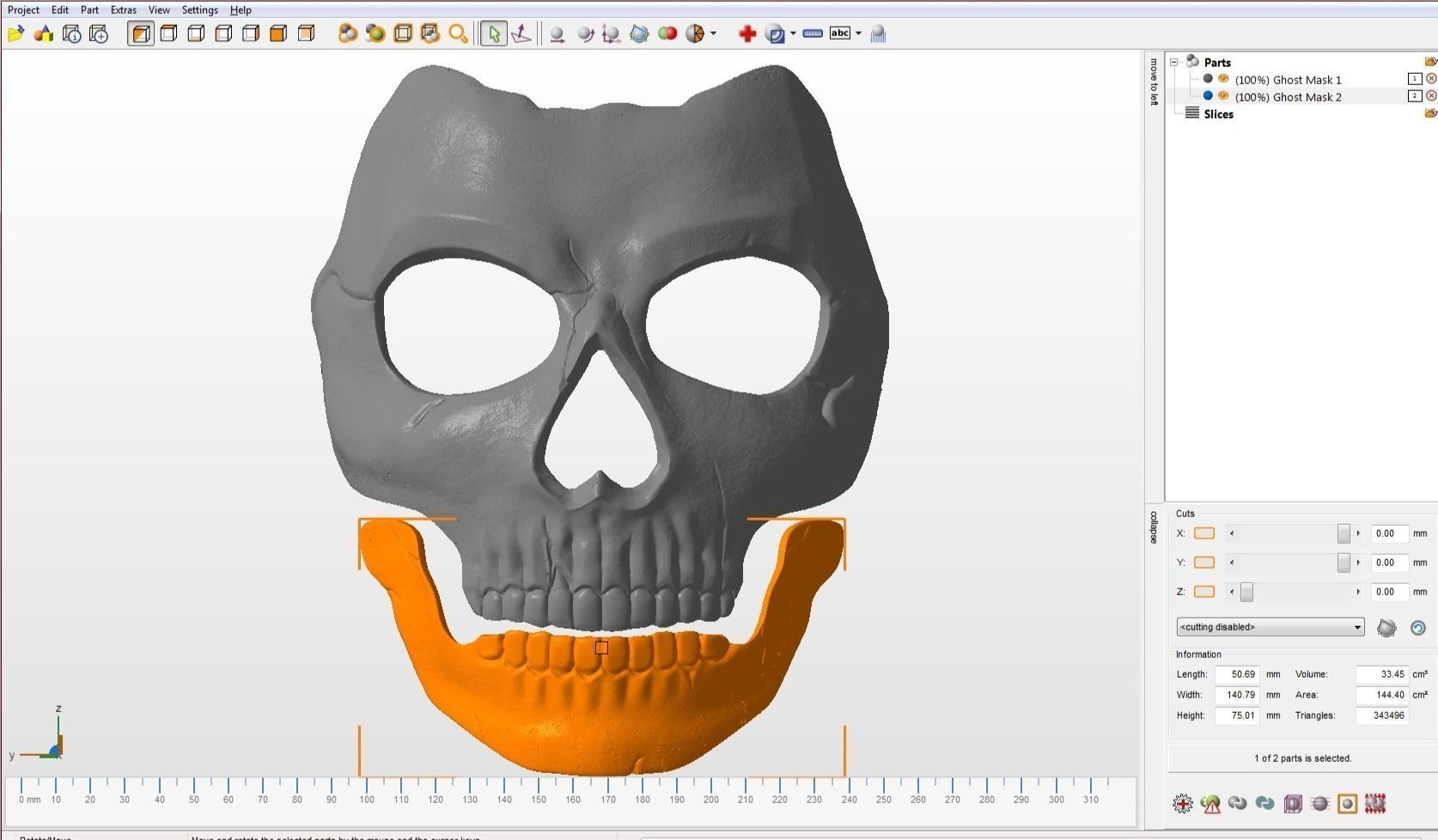1438x840 pixels.
Task: Click the folder icon beside Slices
Action: (1430, 113)
